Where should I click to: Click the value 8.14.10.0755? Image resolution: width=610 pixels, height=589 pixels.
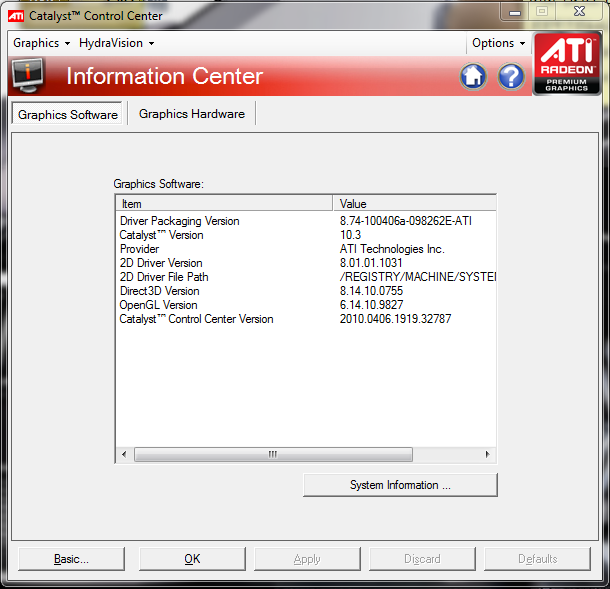372,291
